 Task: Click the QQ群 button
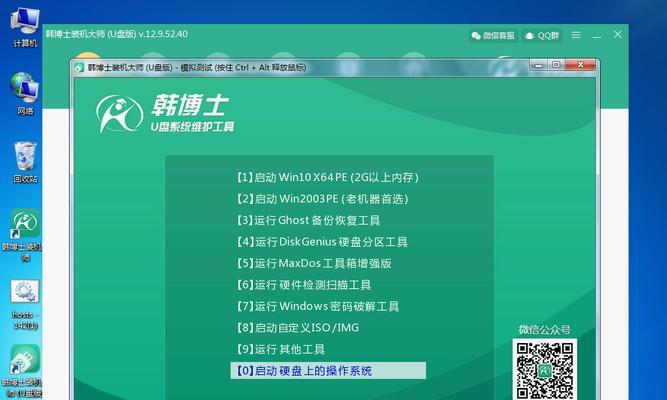(x=542, y=36)
